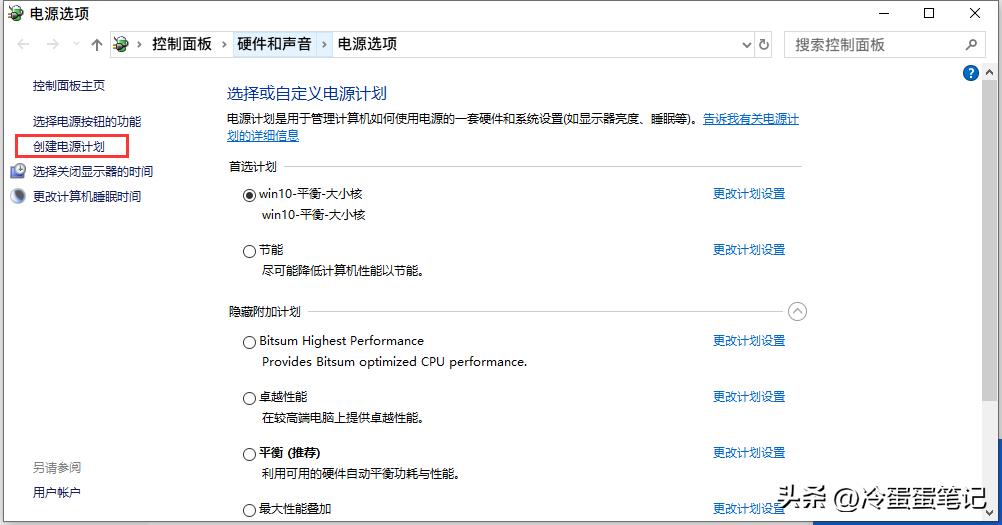Open 告诉我有关电源计划的详细信息 link
This screenshot has height=525, width=1002.
click(x=751, y=119)
